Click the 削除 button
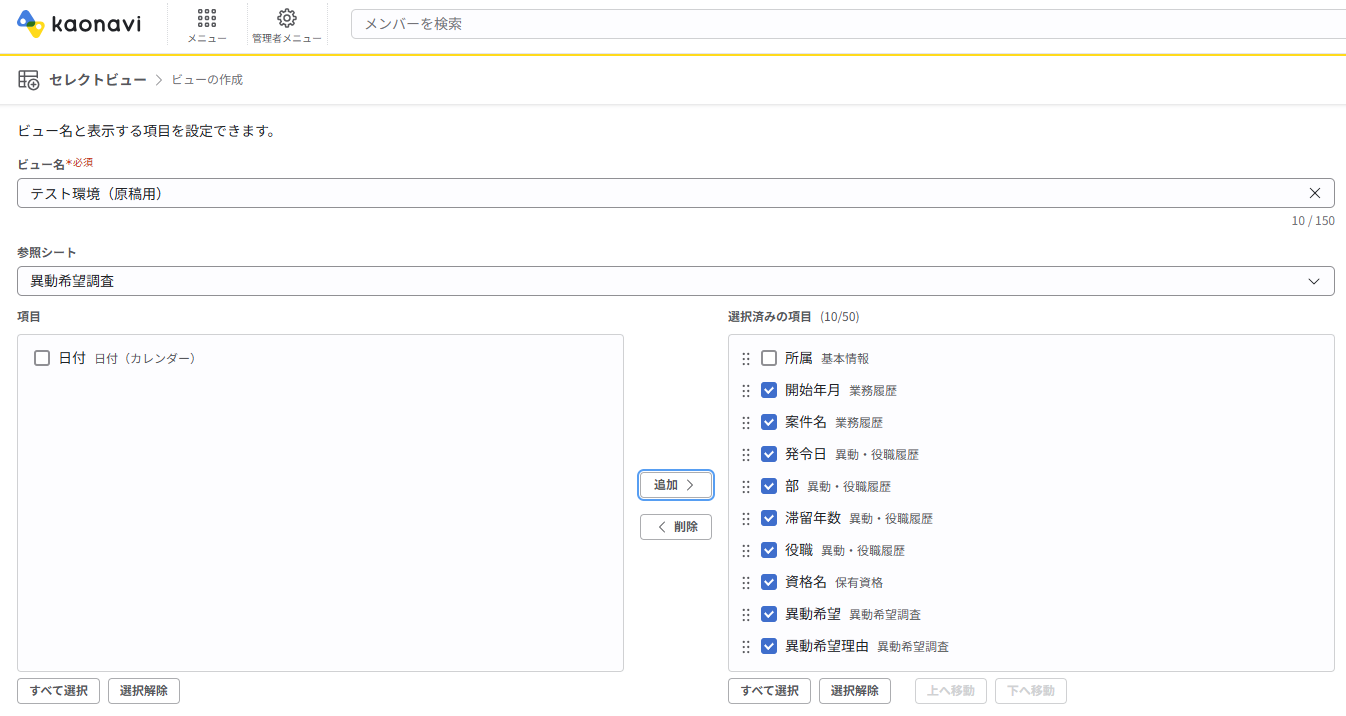 [x=676, y=527]
